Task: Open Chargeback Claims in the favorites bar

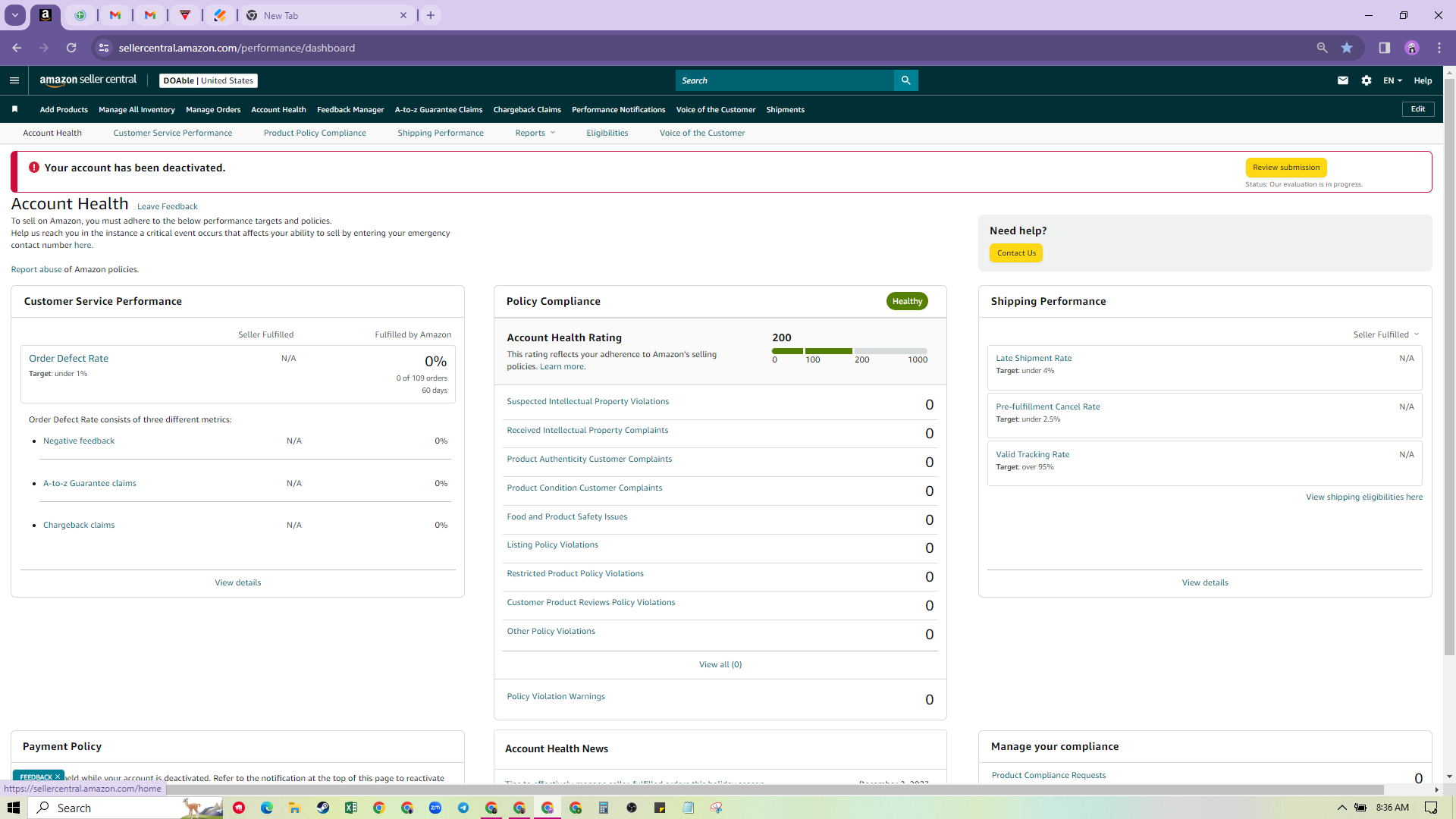Action: click(527, 110)
